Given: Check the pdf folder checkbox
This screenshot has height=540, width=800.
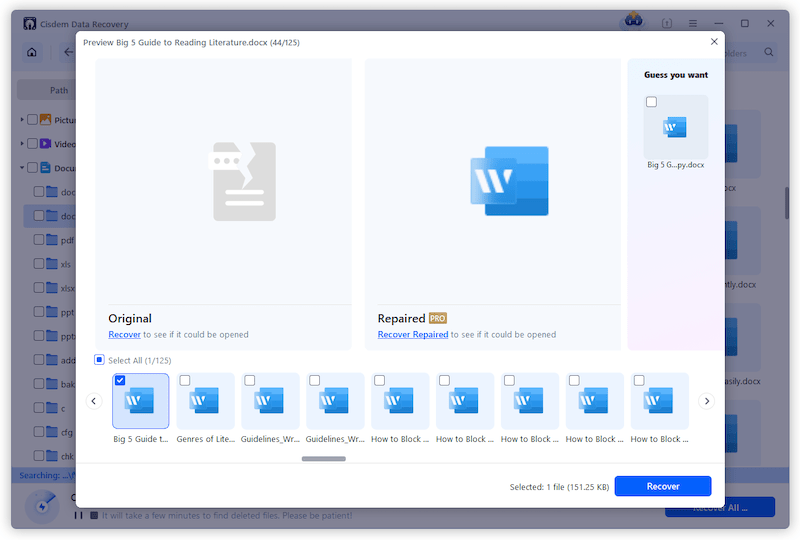Looking at the screenshot, I should point(39,239).
